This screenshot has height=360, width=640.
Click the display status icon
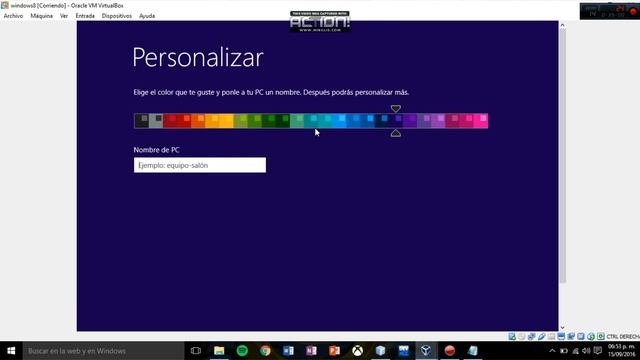click(561, 336)
